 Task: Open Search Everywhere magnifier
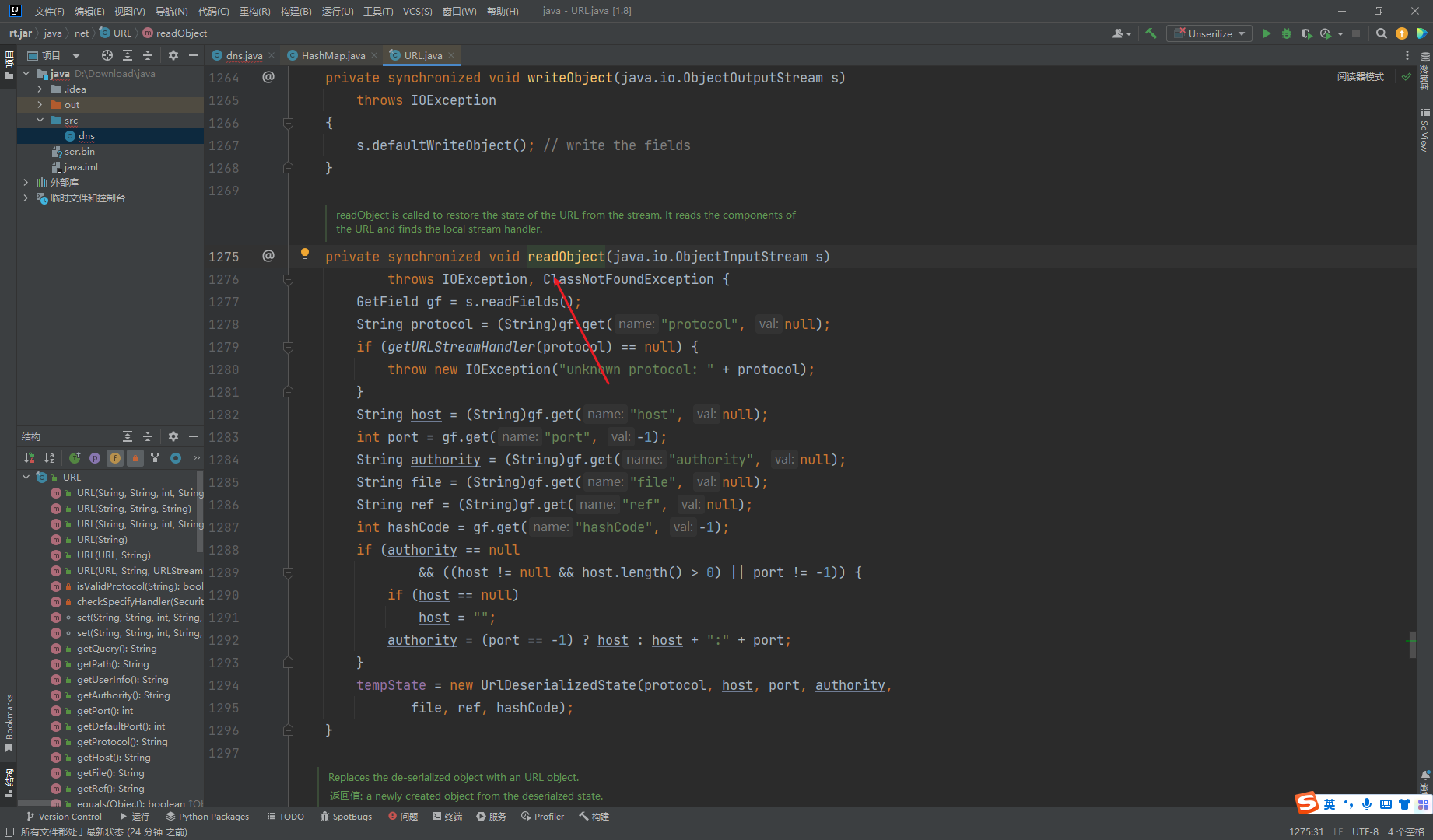(1382, 33)
